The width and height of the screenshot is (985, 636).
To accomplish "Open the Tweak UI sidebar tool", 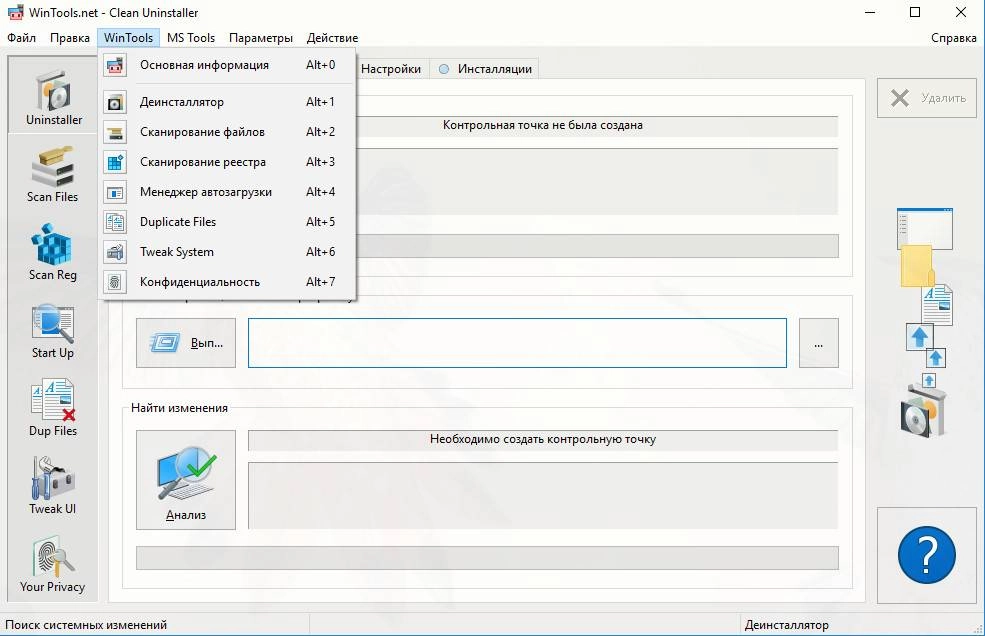I will (x=53, y=486).
